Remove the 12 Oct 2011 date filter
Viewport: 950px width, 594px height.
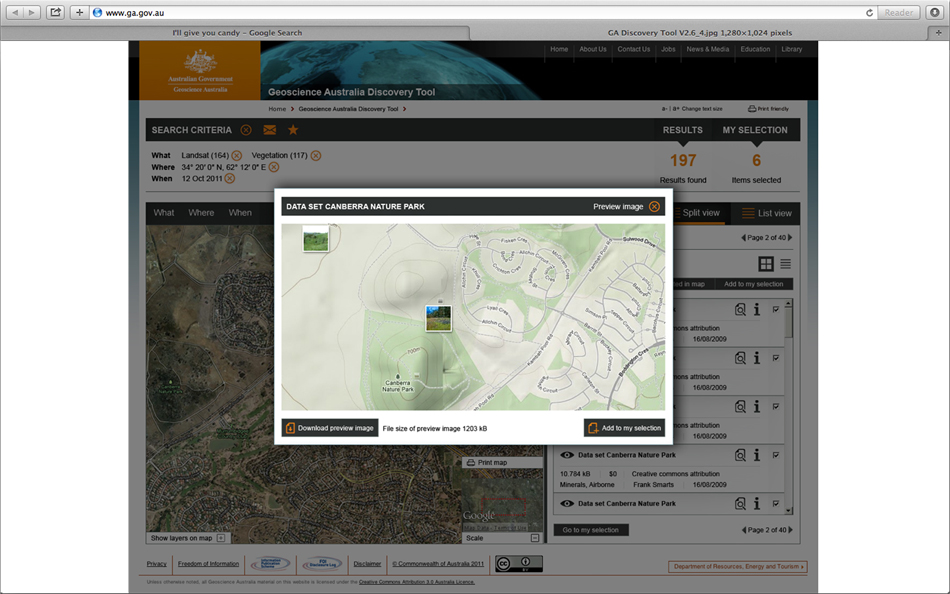pos(230,178)
